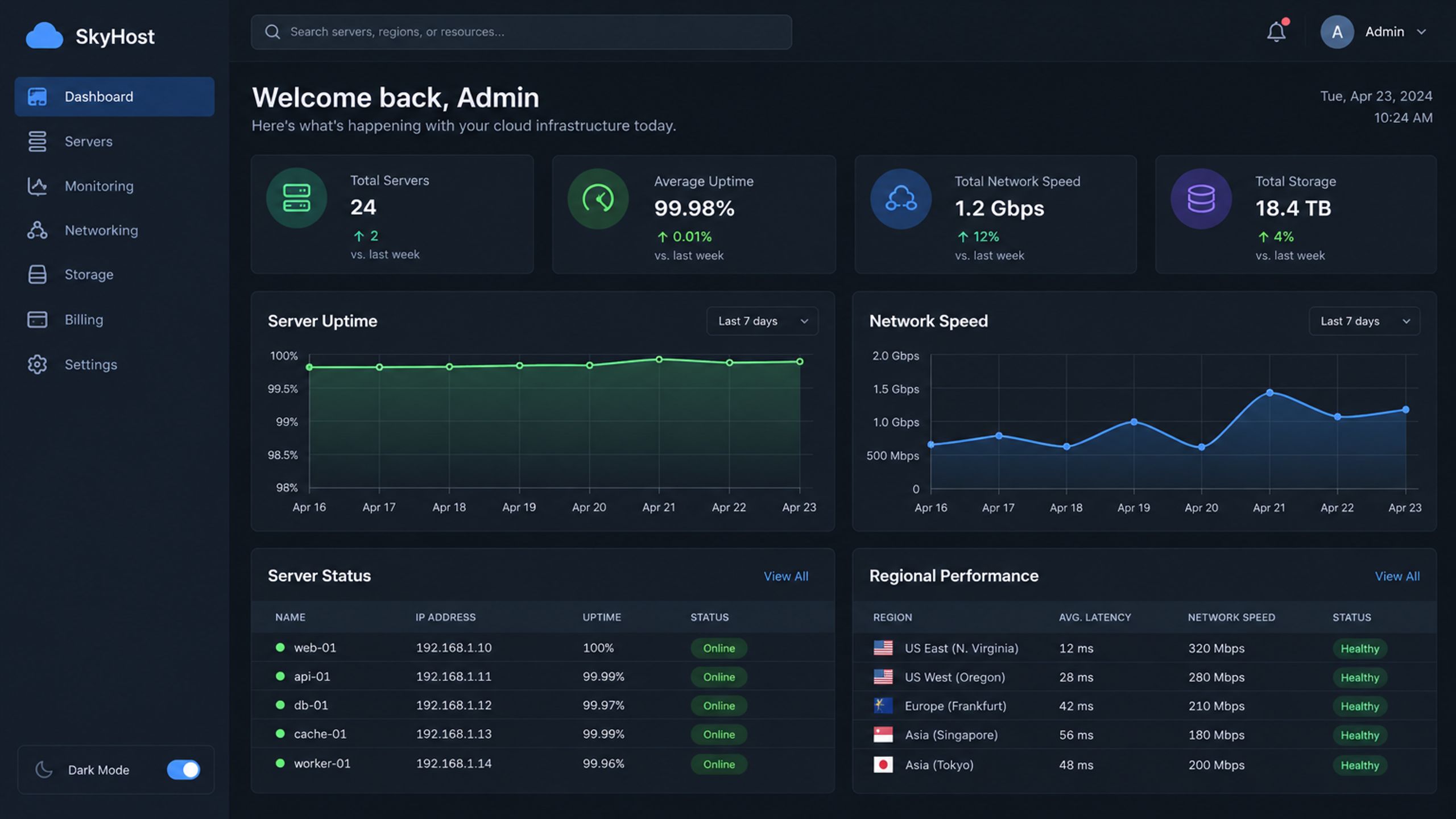
Task: Click the Monitoring chart icon in sidebar
Action: [x=37, y=186]
